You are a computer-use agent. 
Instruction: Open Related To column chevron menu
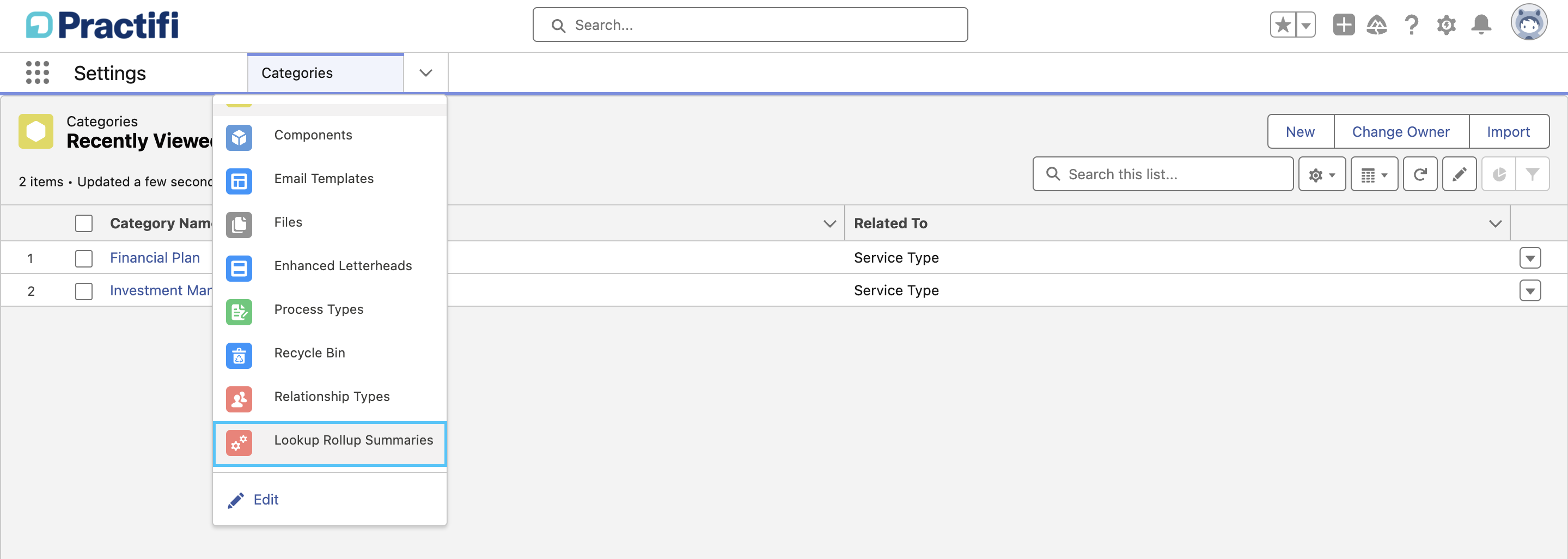[1495, 223]
